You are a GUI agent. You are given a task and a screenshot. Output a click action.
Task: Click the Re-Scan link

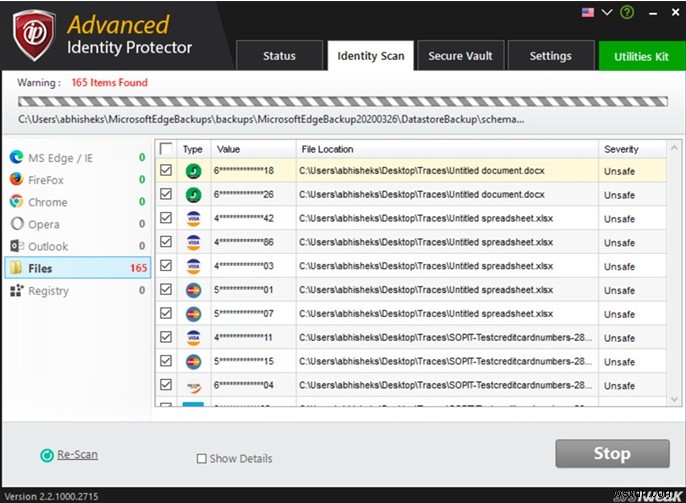[77, 454]
